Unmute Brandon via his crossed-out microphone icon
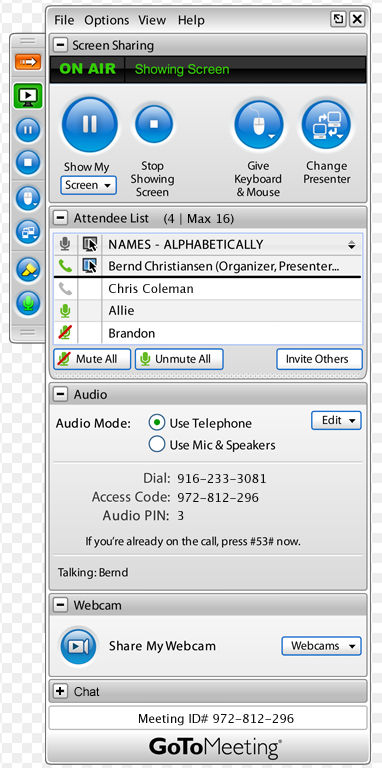The image size is (382, 768). click(x=65, y=333)
